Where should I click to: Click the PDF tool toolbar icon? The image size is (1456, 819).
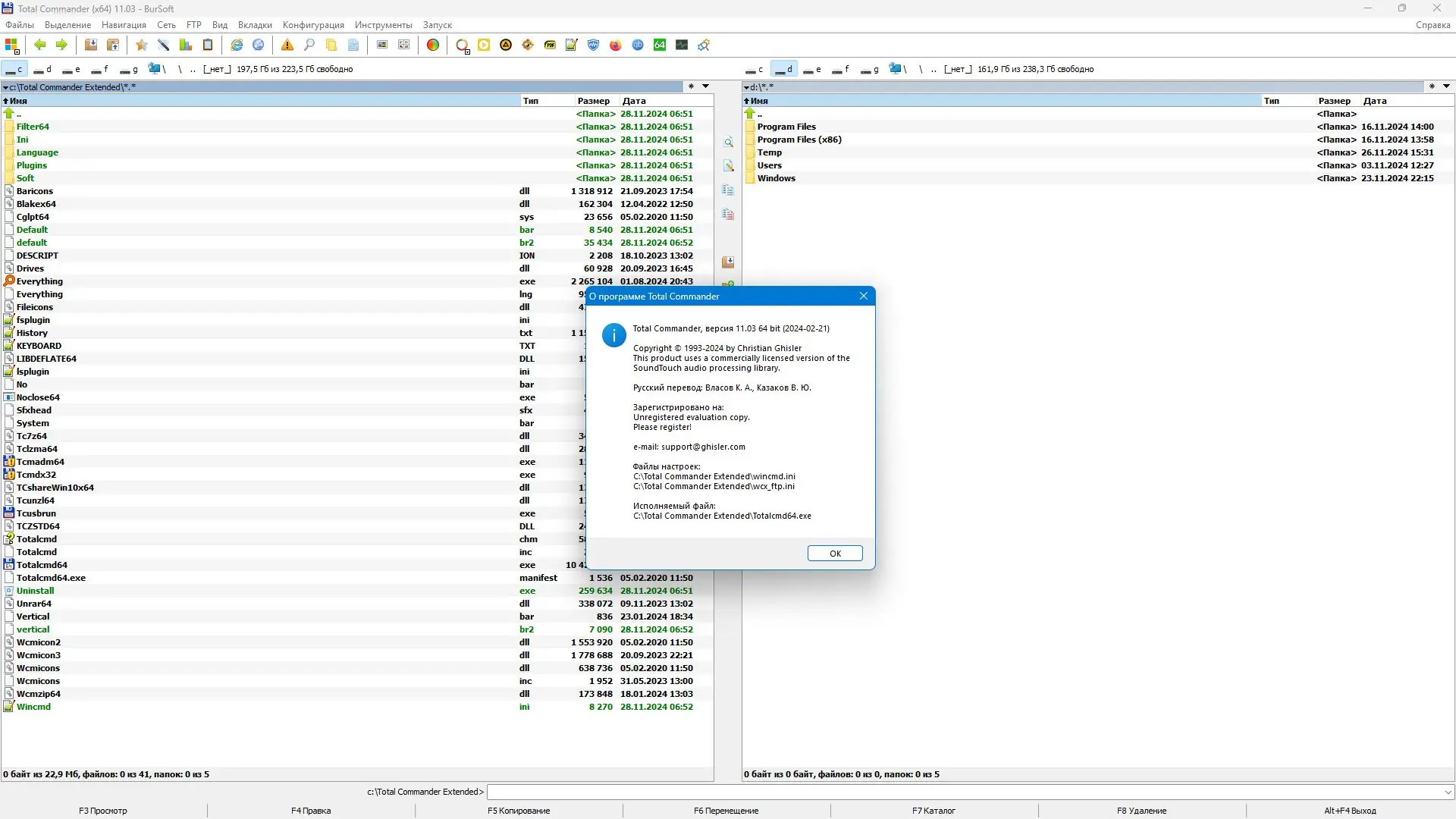point(550,45)
